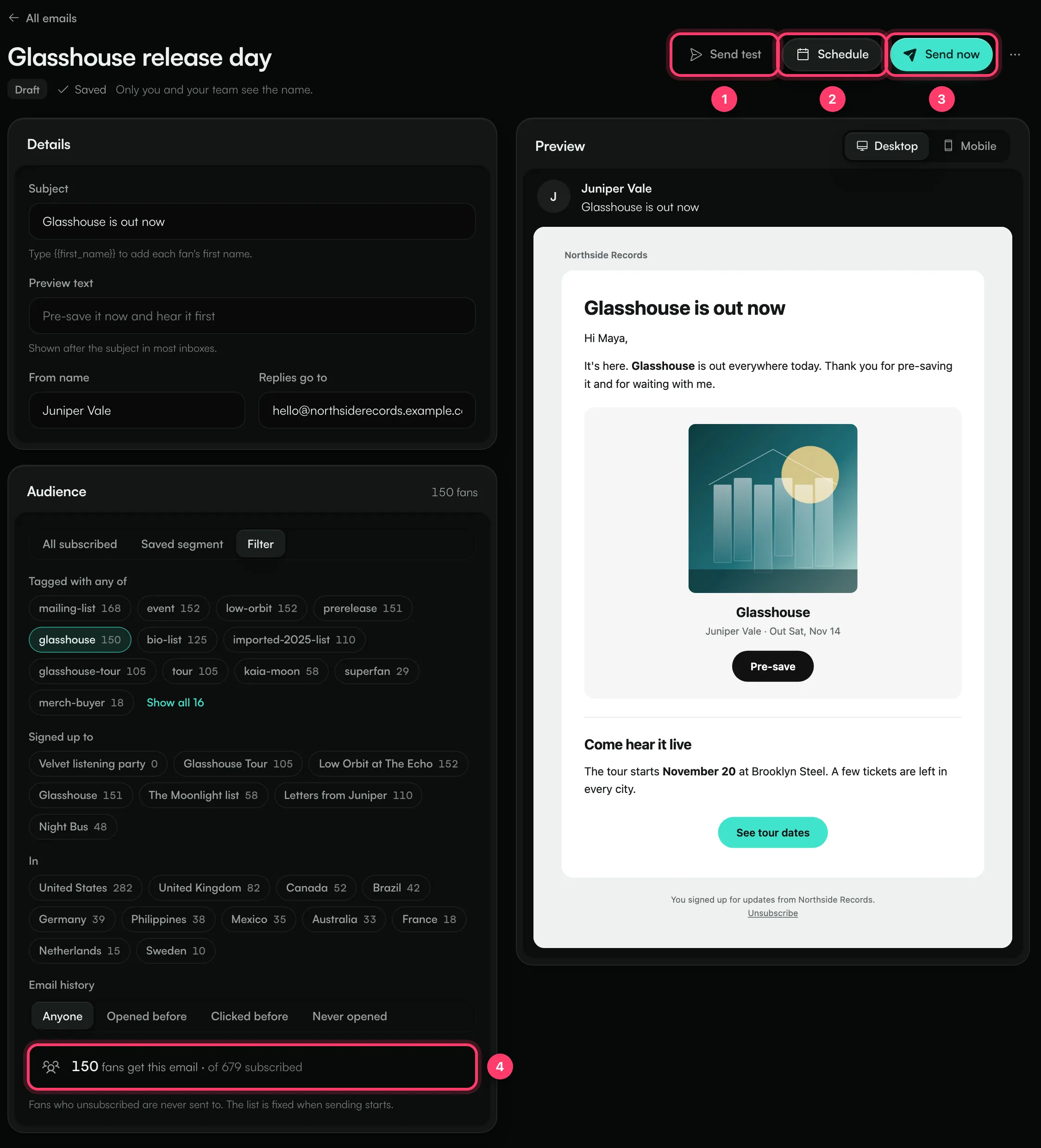
Task: Click the Unsubscribe link in preview
Action: [772, 913]
